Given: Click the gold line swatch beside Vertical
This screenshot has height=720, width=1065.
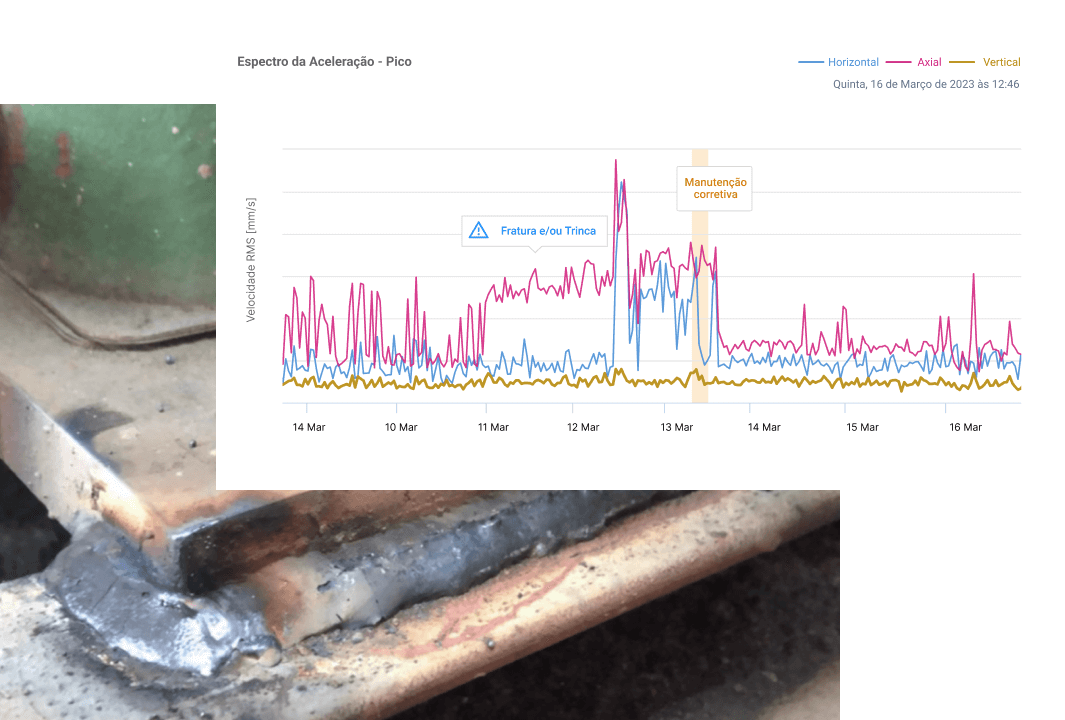Looking at the screenshot, I should click(962, 62).
